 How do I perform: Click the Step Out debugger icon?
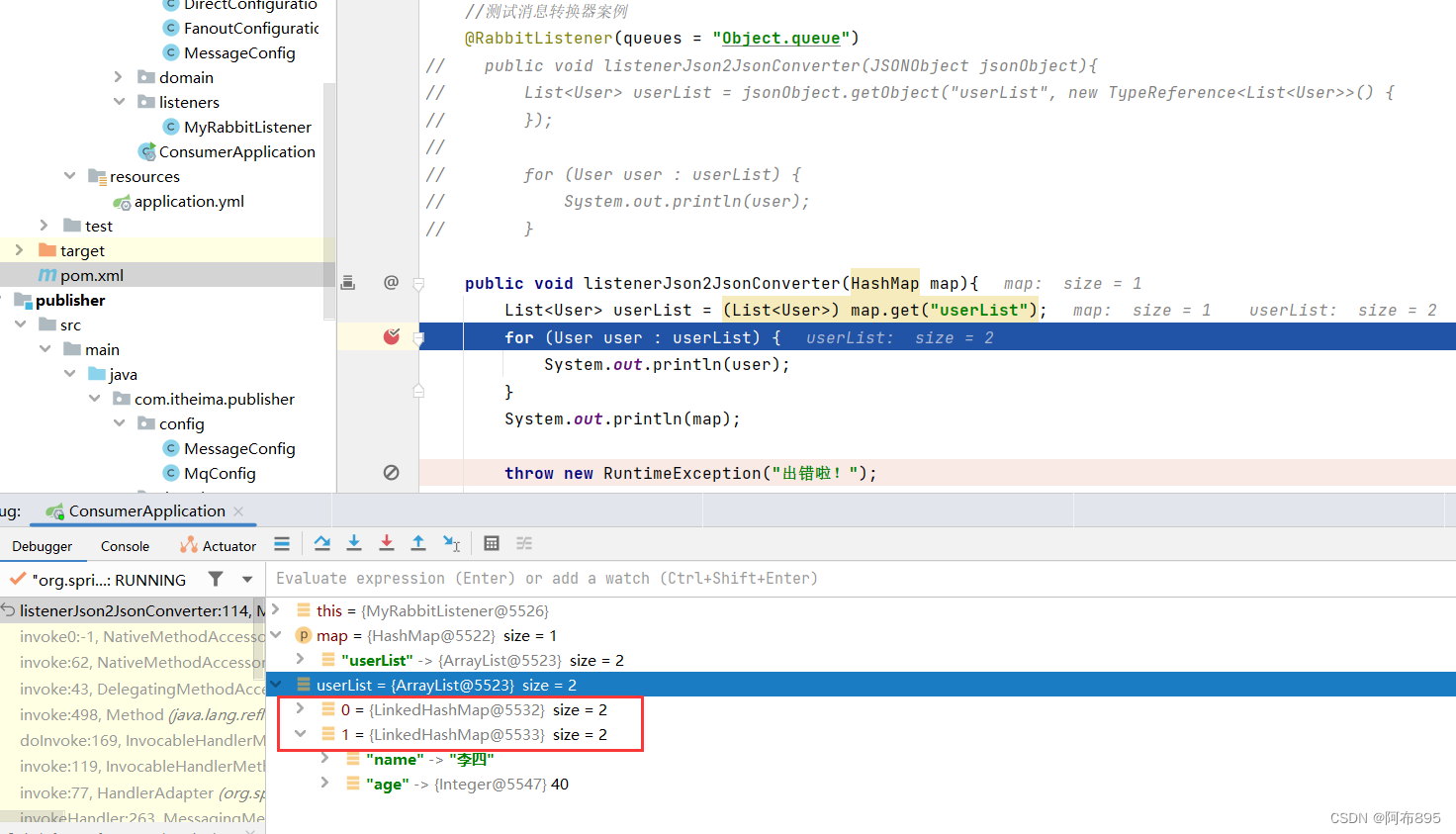[x=418, y=543]
